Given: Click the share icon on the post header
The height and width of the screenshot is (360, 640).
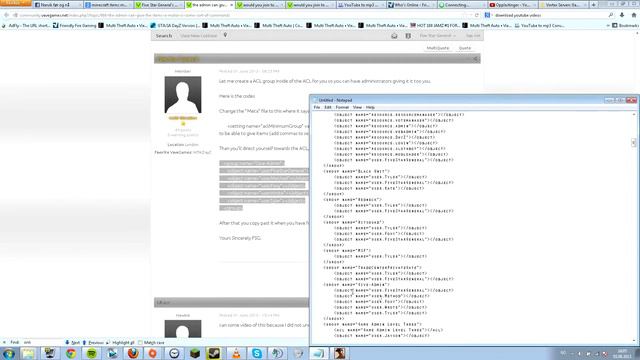Looking at the screenshot, I should pos(476,59).
